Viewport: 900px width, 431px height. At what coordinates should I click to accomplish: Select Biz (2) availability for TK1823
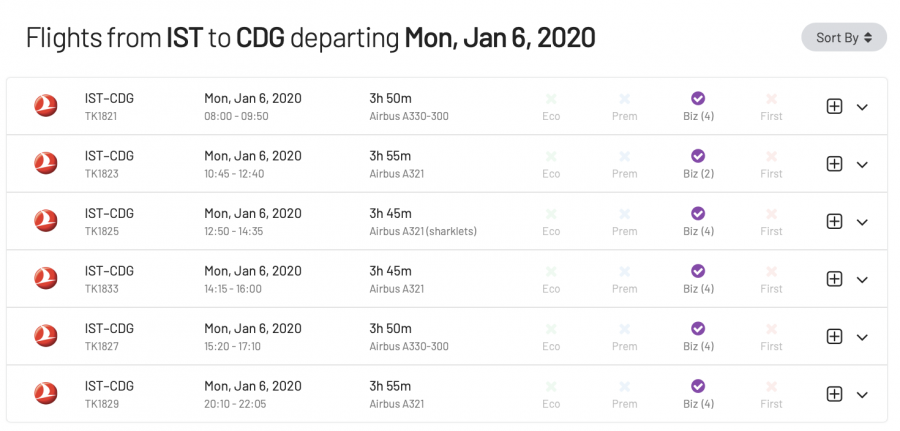point(698,156)
